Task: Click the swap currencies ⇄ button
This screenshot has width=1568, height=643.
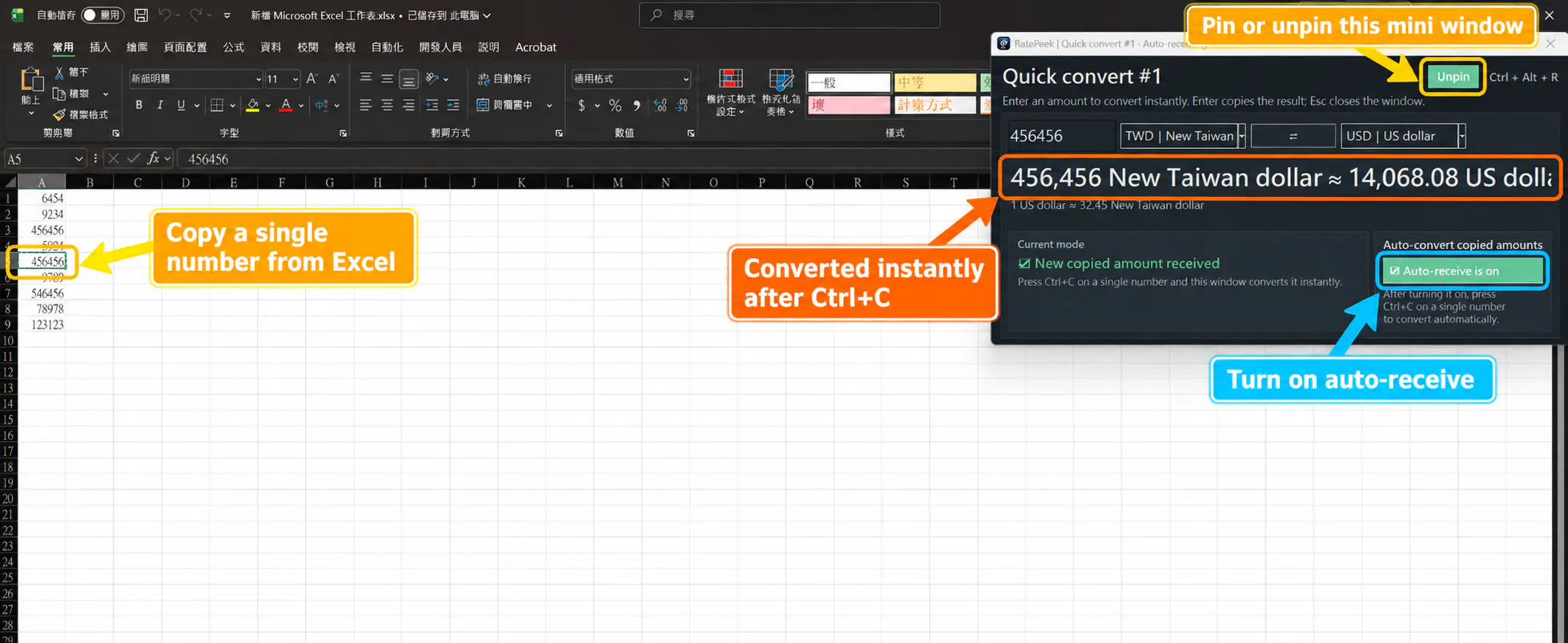Action: coord(1293,136)
